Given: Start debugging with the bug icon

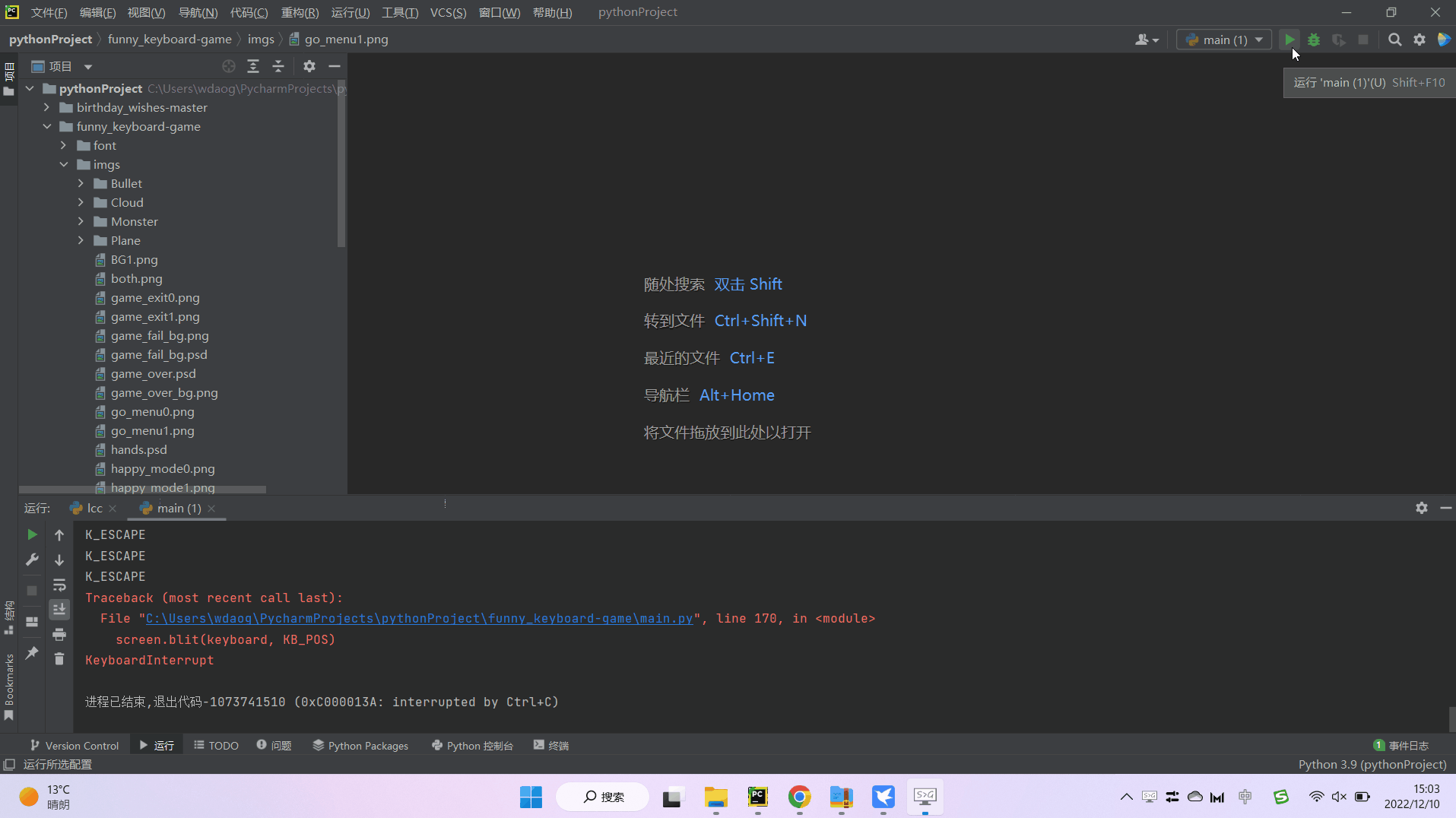Looking at the screenshot, I should pyautogui.click(x=1314, y=40).
